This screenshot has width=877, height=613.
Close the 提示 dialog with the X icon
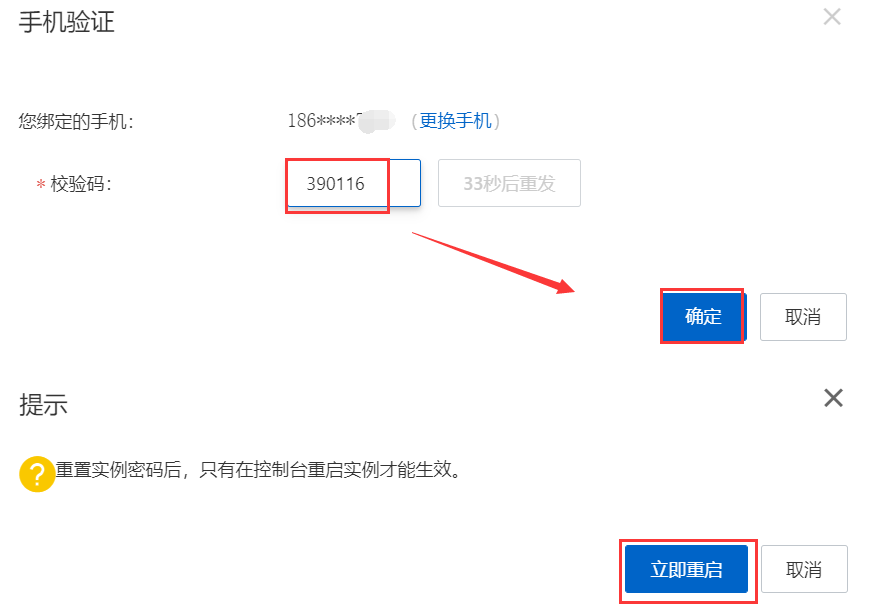point(833,398)
